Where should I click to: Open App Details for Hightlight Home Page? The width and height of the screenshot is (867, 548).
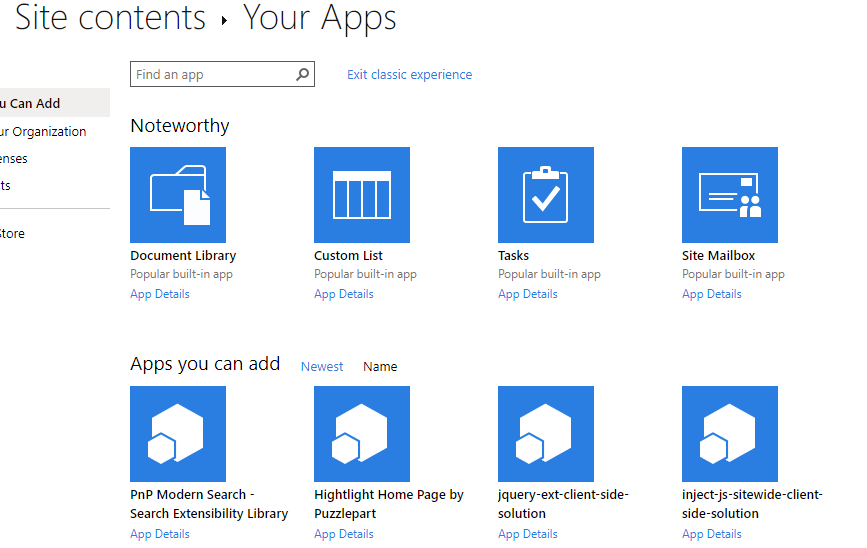point(344,534)
